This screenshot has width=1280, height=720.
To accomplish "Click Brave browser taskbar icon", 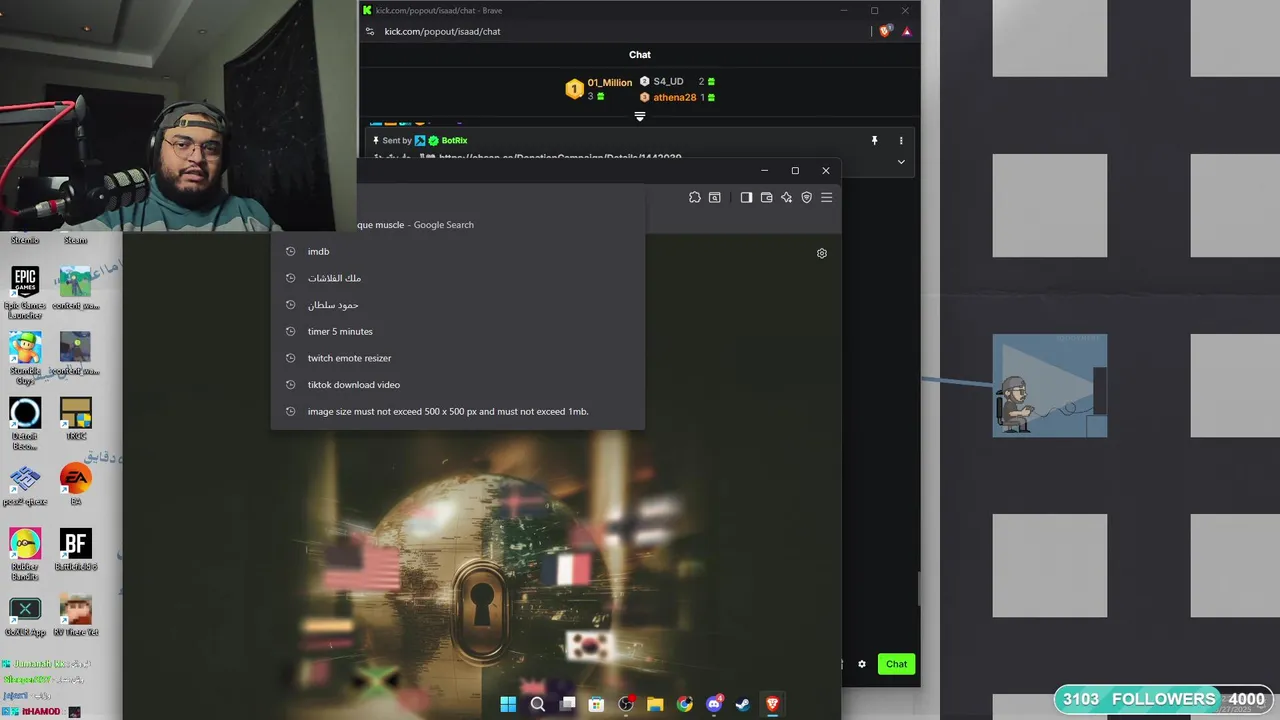I will pyautogui.click(x=772, y=704).
